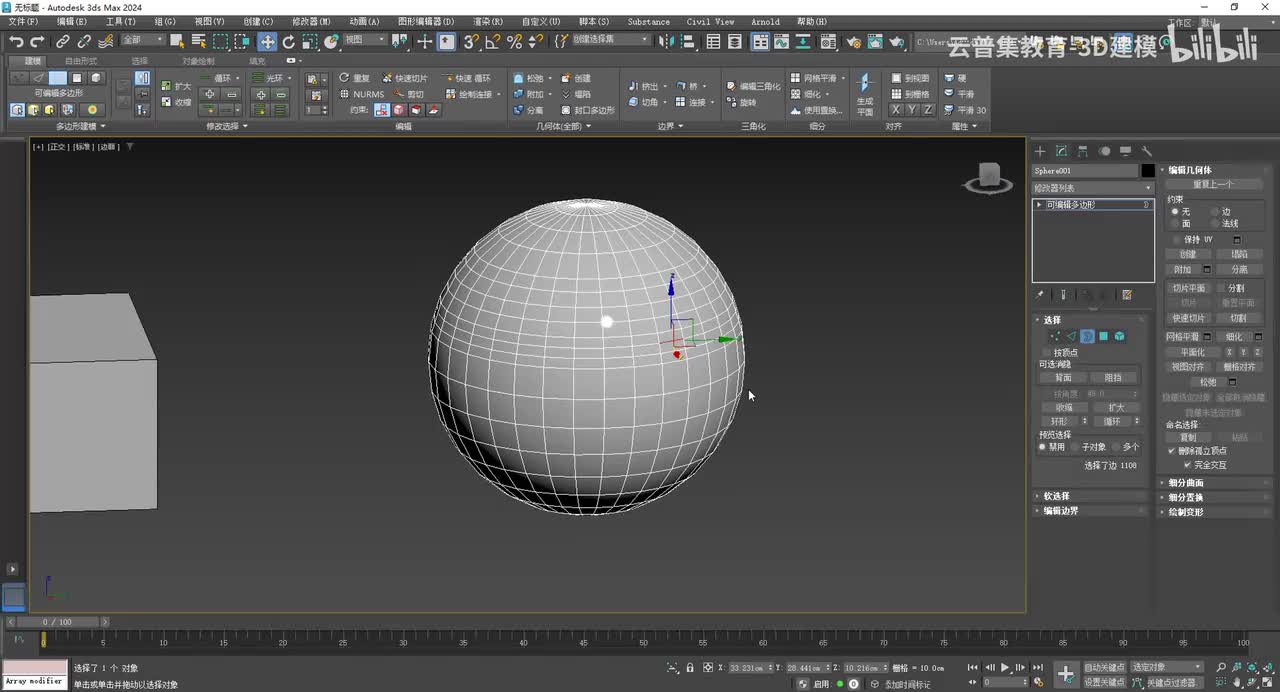Enable the 按顶点 (By Vertex) checkbox

pyautogui.click(x=1047, y=352)
